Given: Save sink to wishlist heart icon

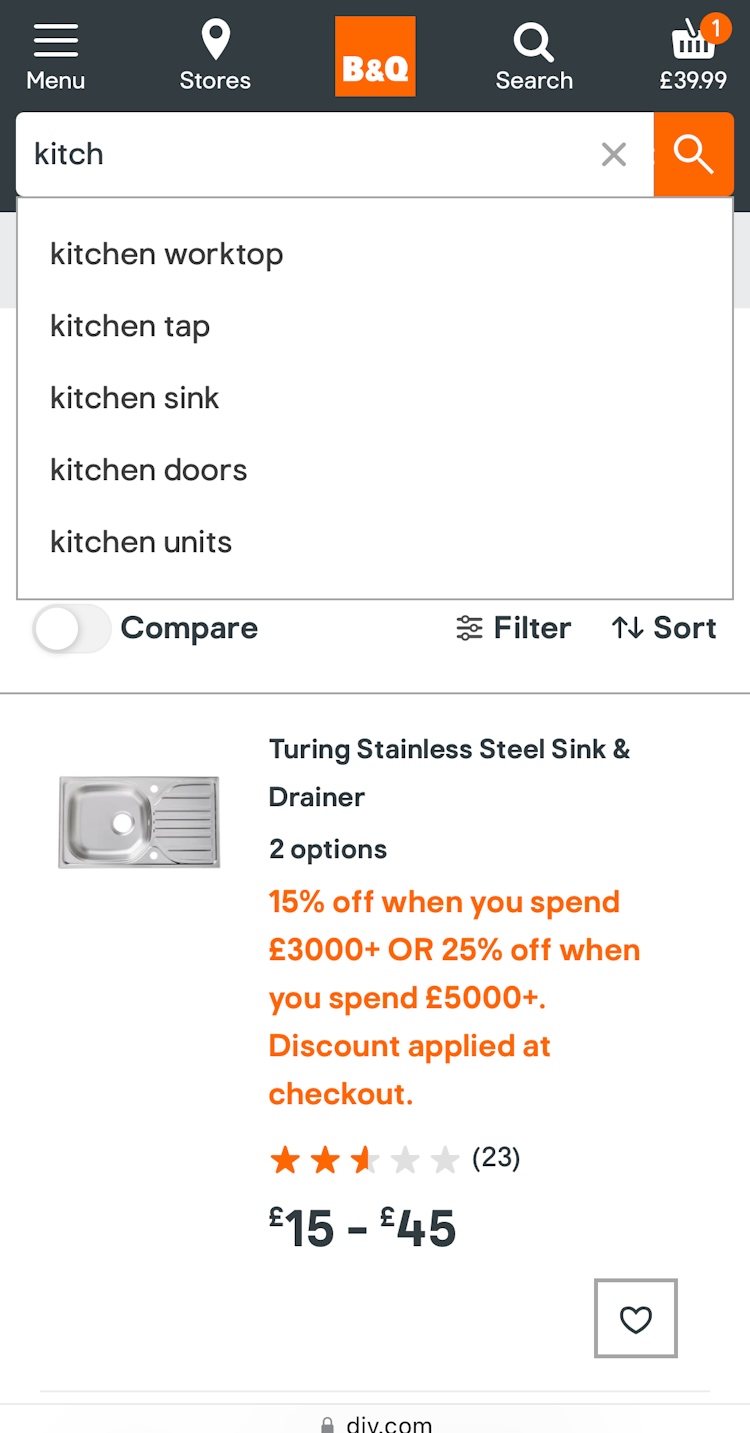Looking at the screenshot, I should (x=635, y=1318).
